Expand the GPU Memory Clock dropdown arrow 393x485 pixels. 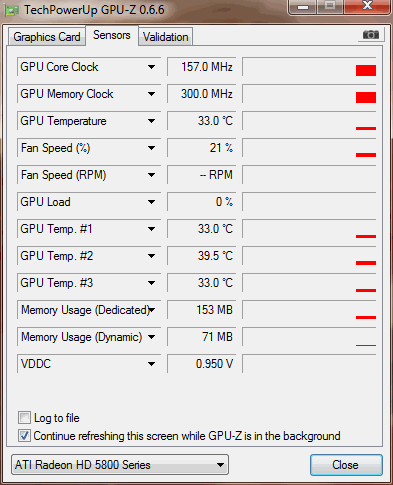151,94
